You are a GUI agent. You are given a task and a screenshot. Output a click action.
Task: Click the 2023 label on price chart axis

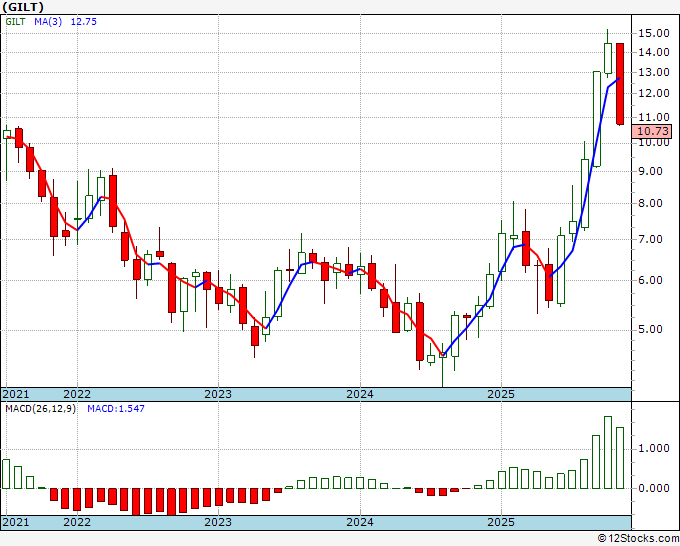[218, 394]
